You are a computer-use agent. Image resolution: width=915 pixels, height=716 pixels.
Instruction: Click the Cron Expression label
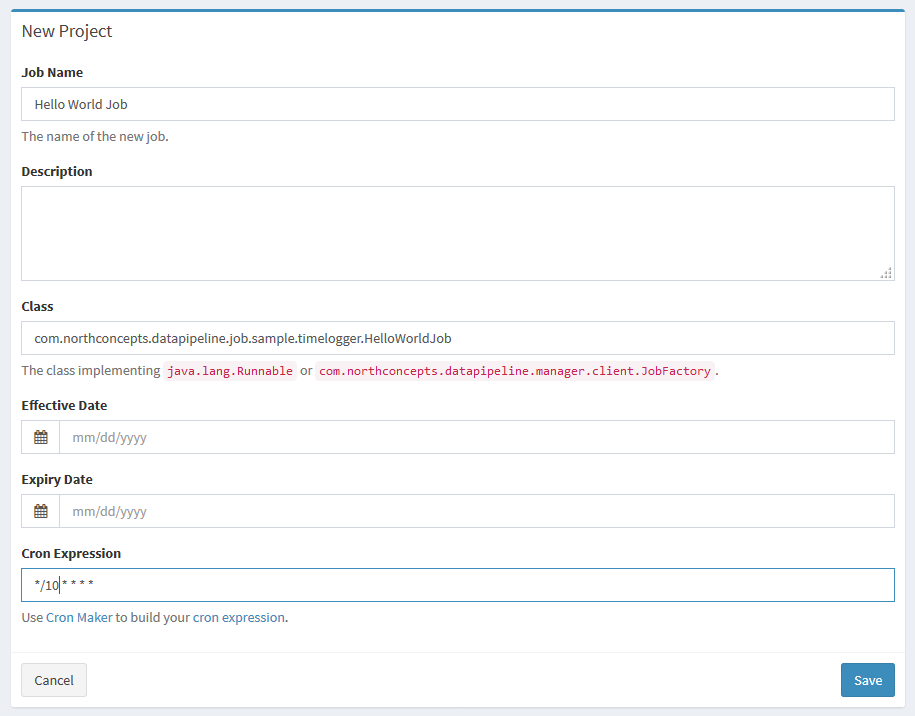coord(71,553)
